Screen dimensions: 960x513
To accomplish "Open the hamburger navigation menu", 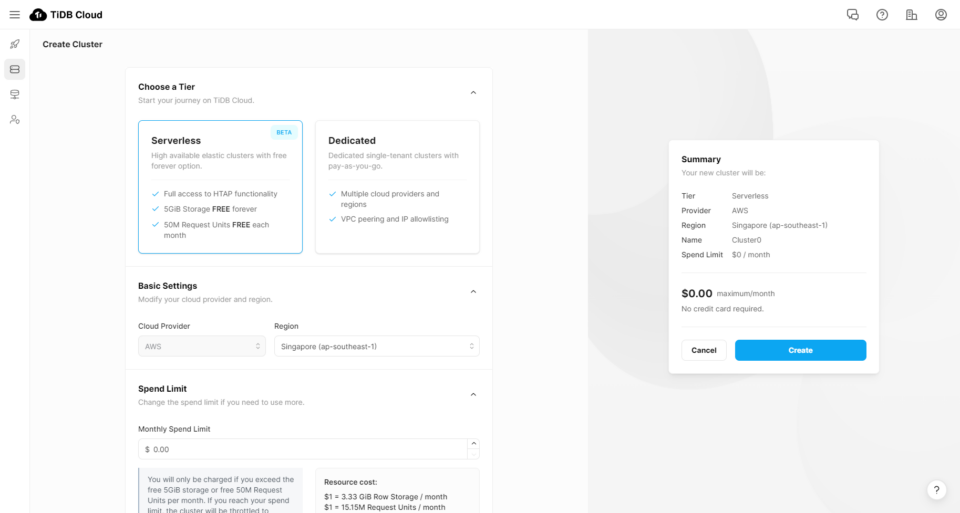I will (x=14, y=15).
